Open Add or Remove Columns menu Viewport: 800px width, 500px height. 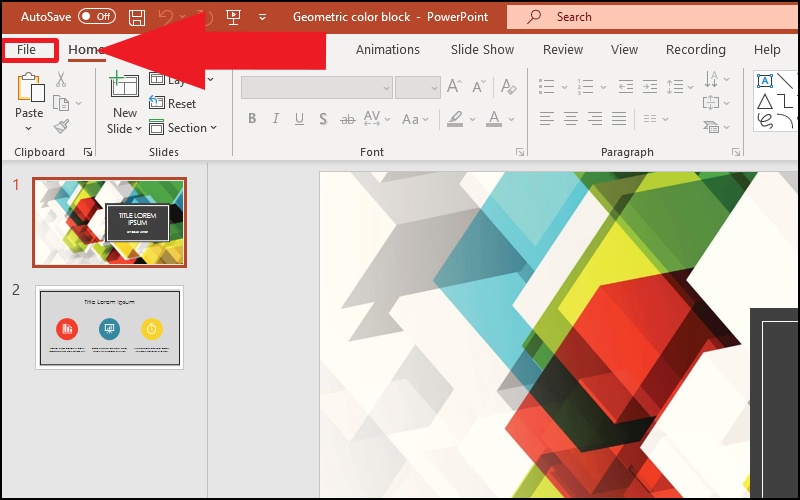[x=656, y=119]
